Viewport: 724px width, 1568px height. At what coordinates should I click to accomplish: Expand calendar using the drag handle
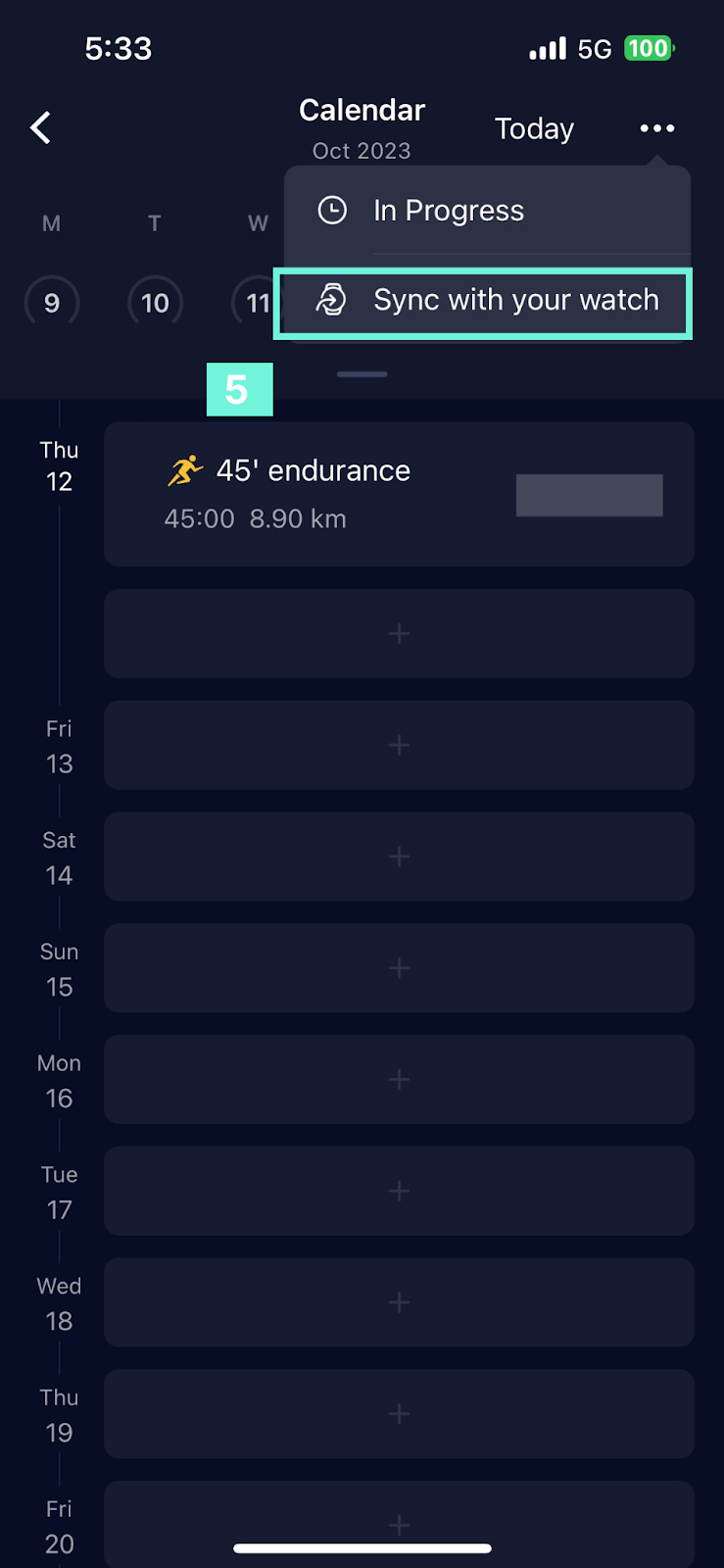click(x=362, y=374)
